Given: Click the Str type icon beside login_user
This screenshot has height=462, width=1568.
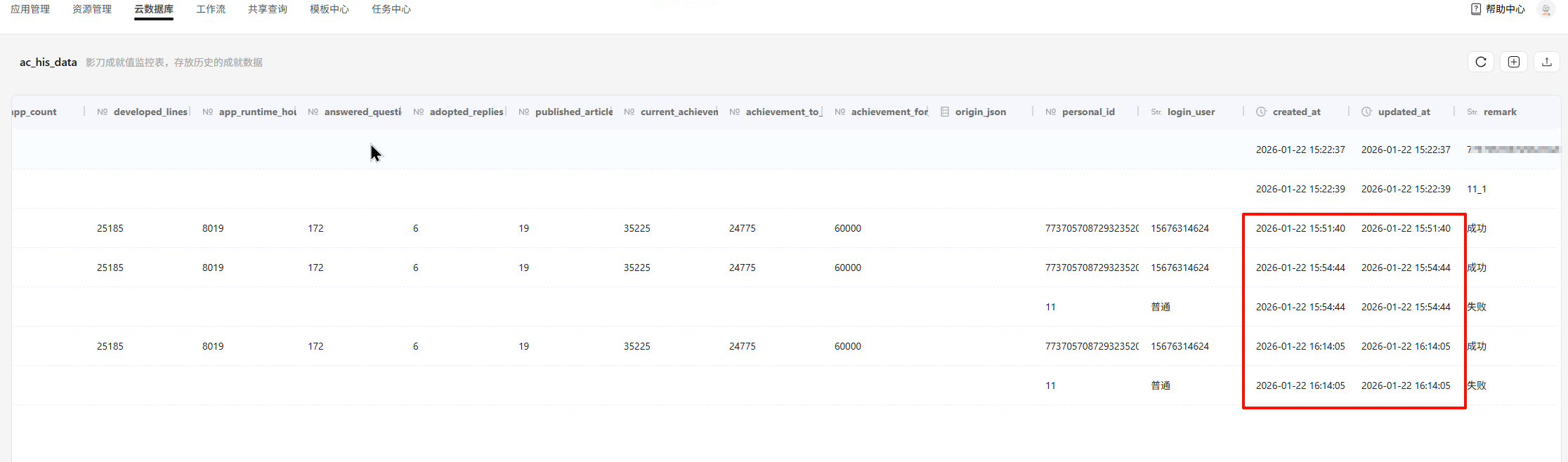Looking at the screenshot, I should point(1156,112).
